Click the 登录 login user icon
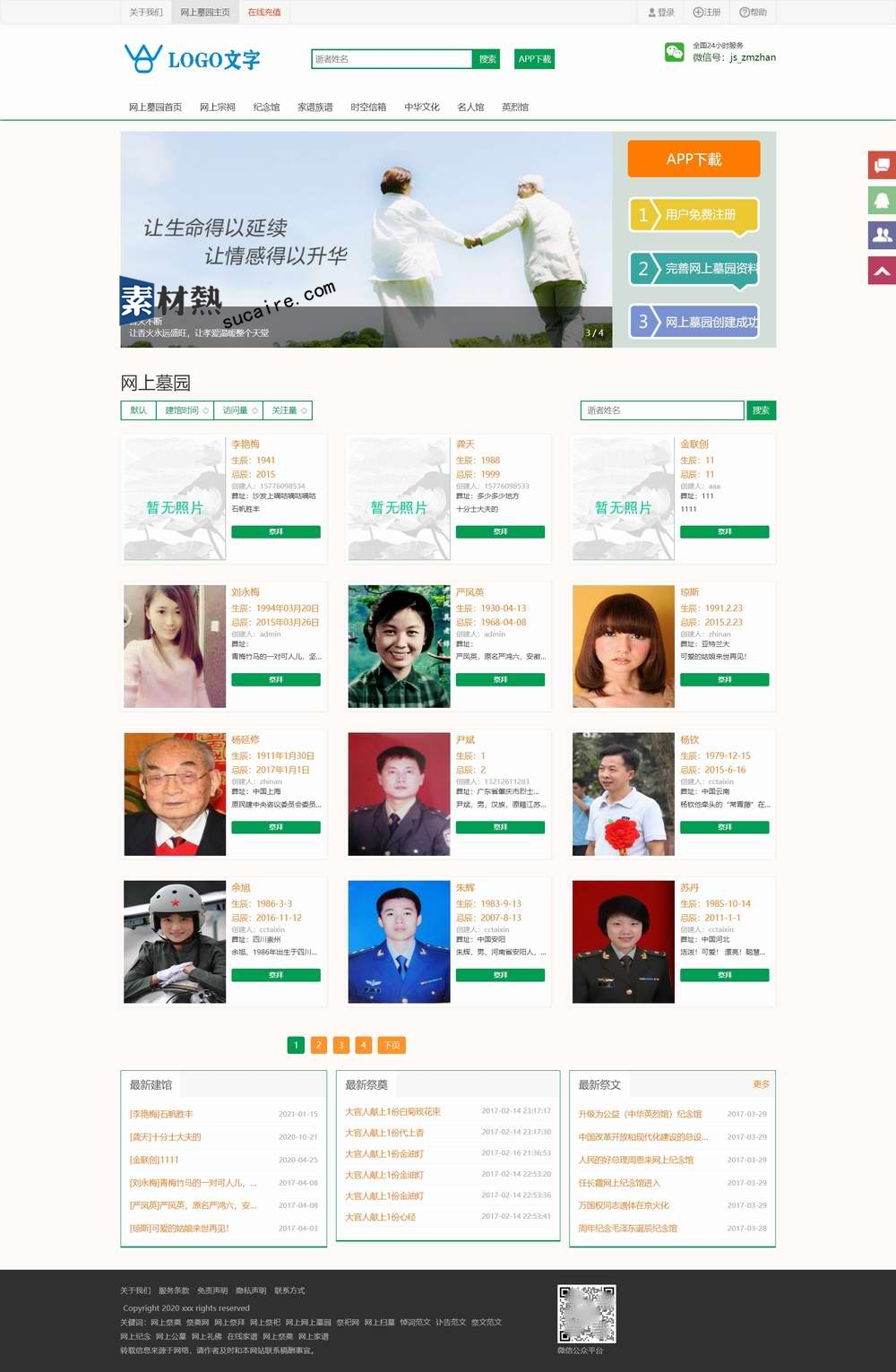 pos(652,13)
